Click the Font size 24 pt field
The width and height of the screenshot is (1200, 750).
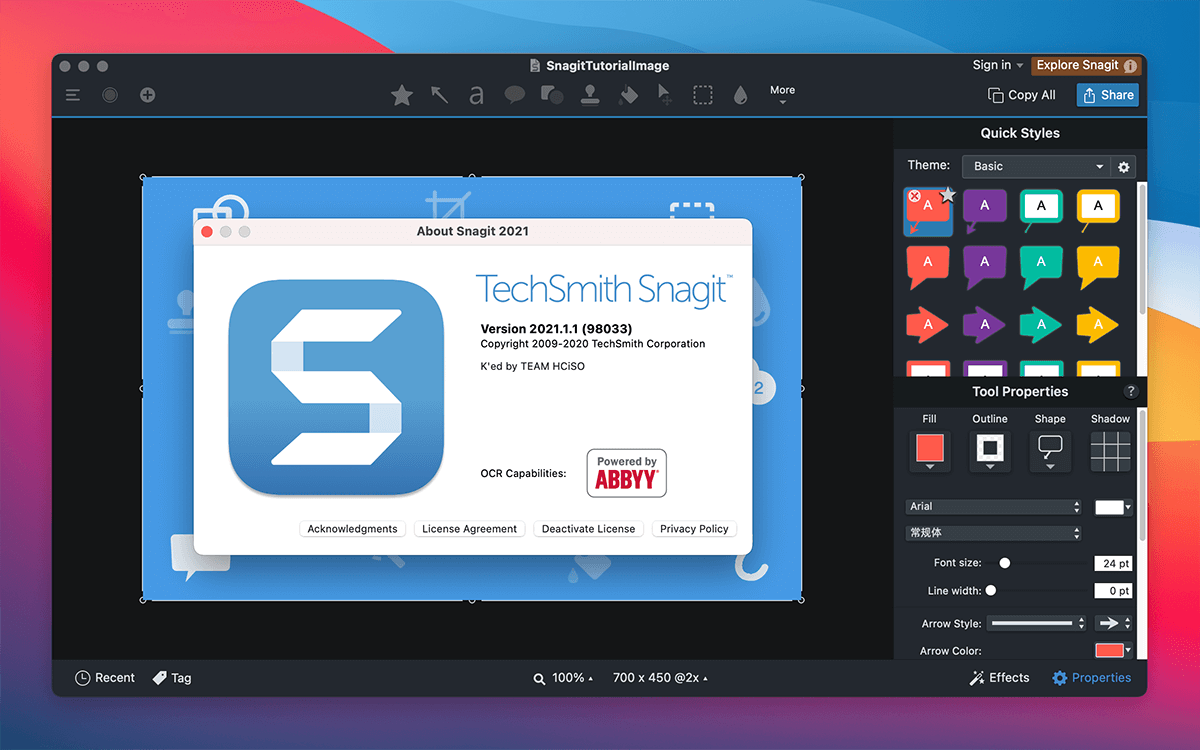[1113, 563]
